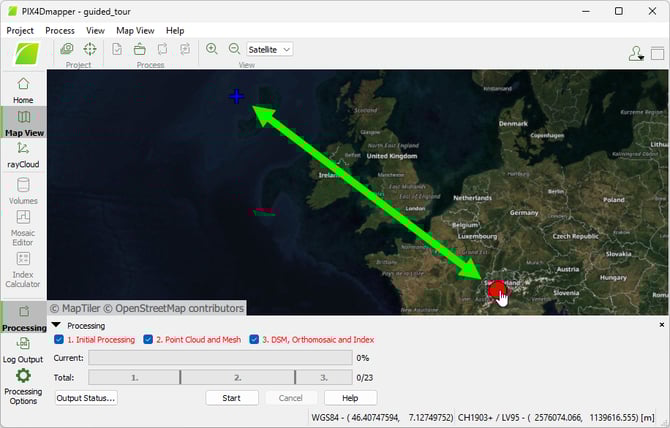This screenshot has height=428, width=670.
Task: Click the Help button in Processing panel
Action: 350,398
